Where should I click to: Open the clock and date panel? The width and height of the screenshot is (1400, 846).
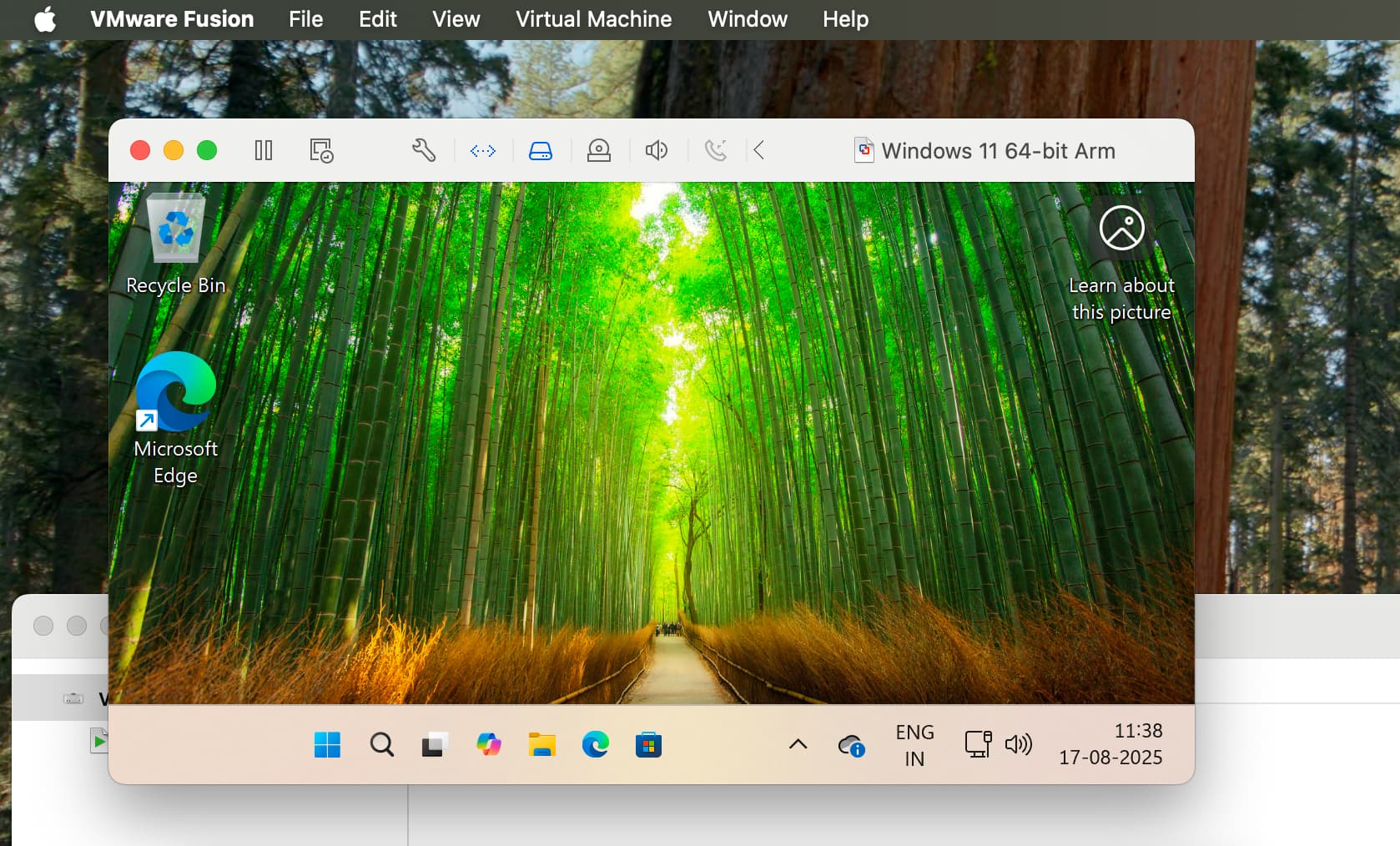[x=1110, y=744]
